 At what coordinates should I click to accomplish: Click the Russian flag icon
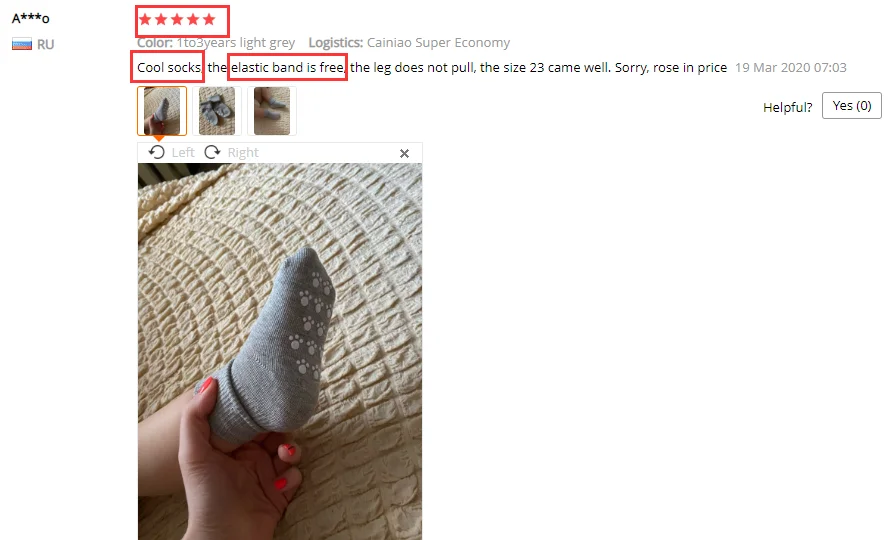(x=22, y=44)
